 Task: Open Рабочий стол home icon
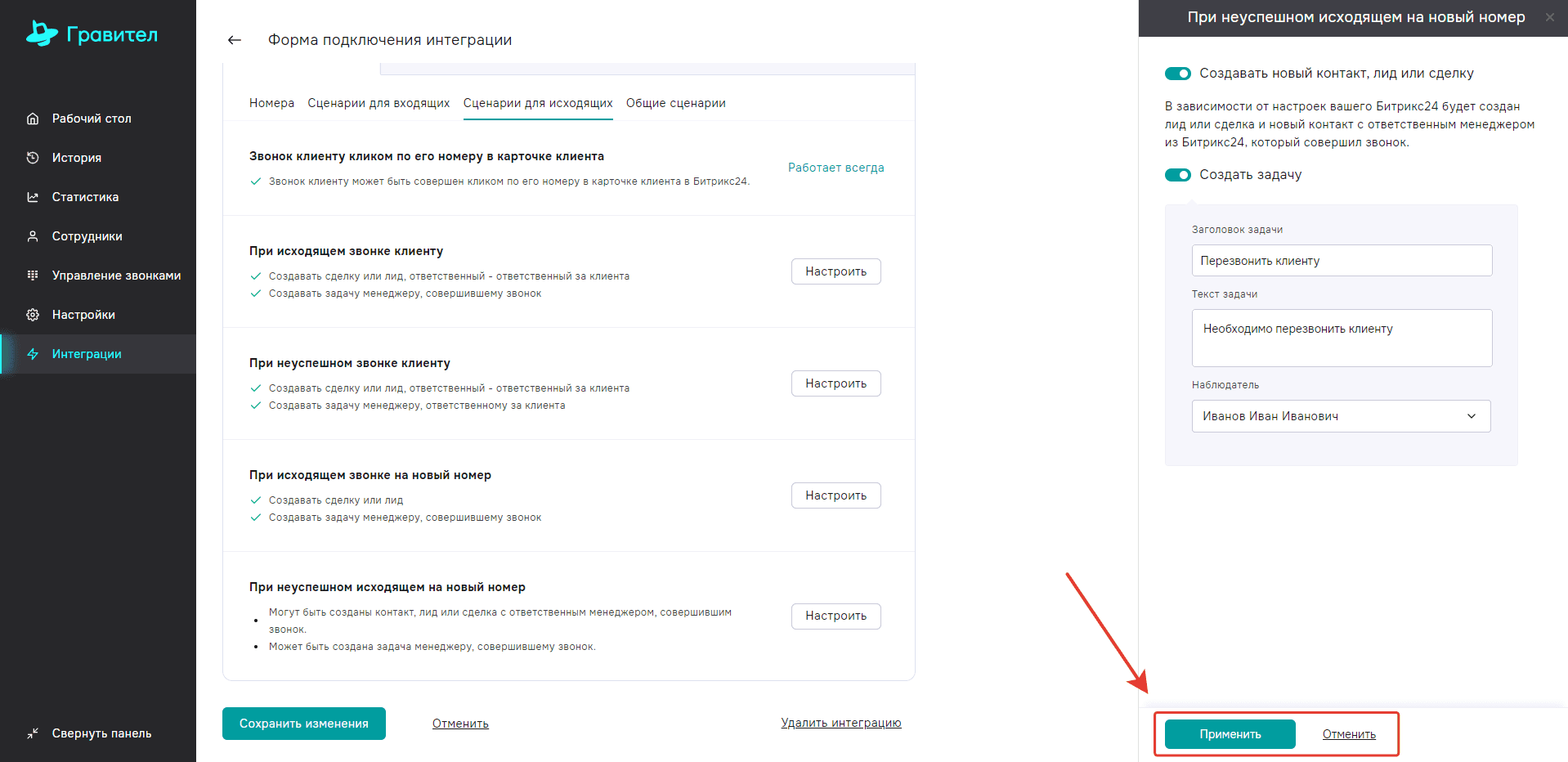point(33,119)
